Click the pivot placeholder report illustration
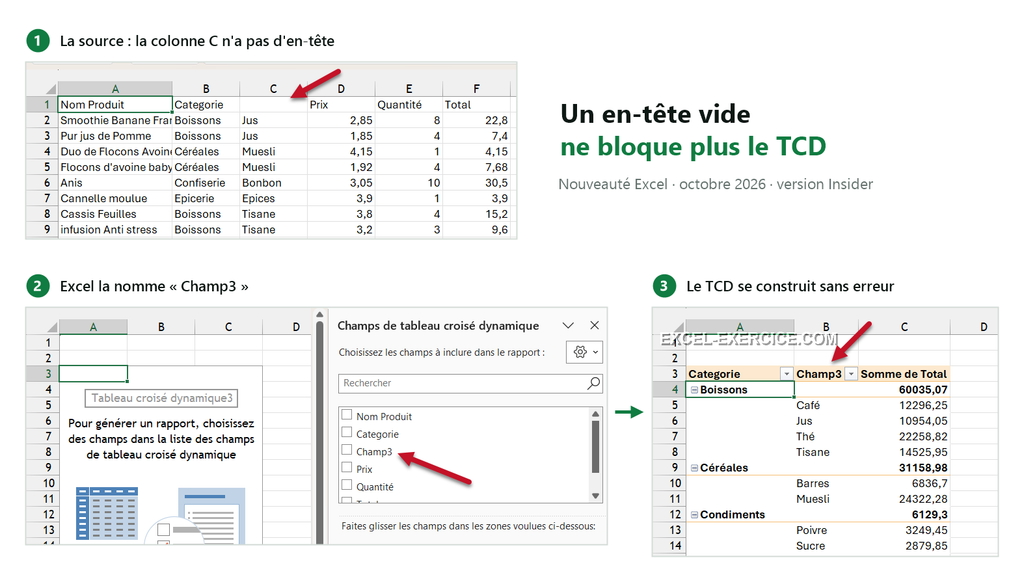This screenshot has height=582, width=1024. tap(161, 515)
